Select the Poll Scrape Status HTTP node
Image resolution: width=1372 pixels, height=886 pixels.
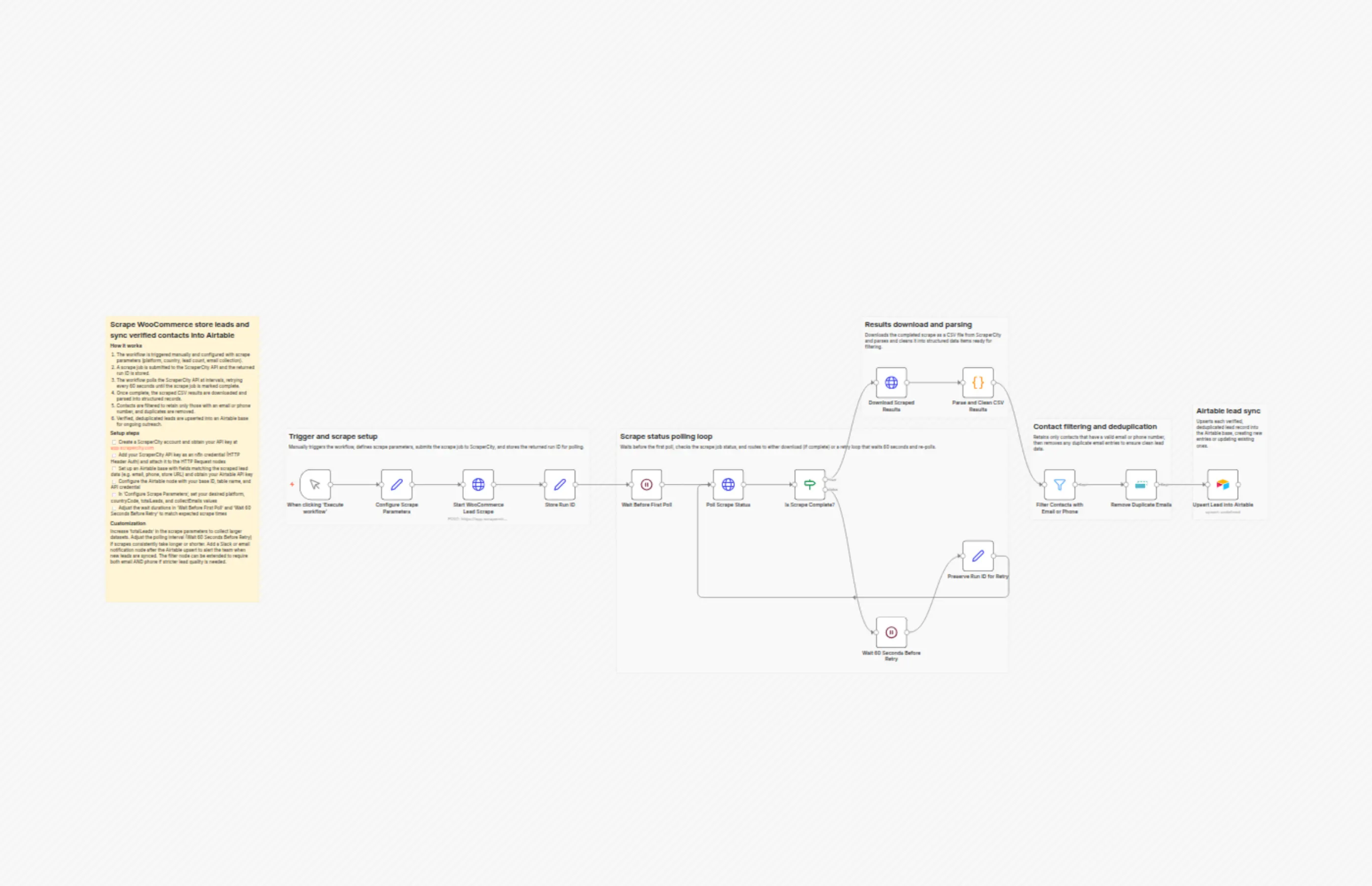pyautogui.click(x=728, y=484)
